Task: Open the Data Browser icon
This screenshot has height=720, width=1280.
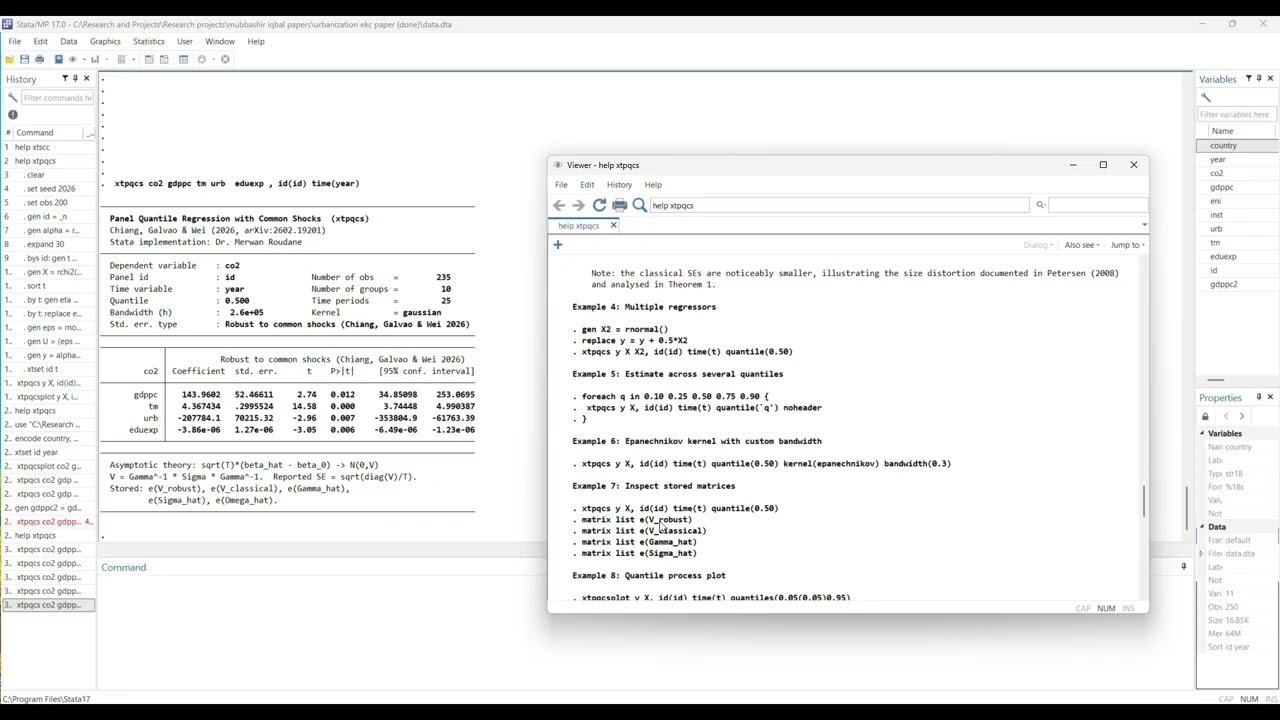Action: point(165,59)
